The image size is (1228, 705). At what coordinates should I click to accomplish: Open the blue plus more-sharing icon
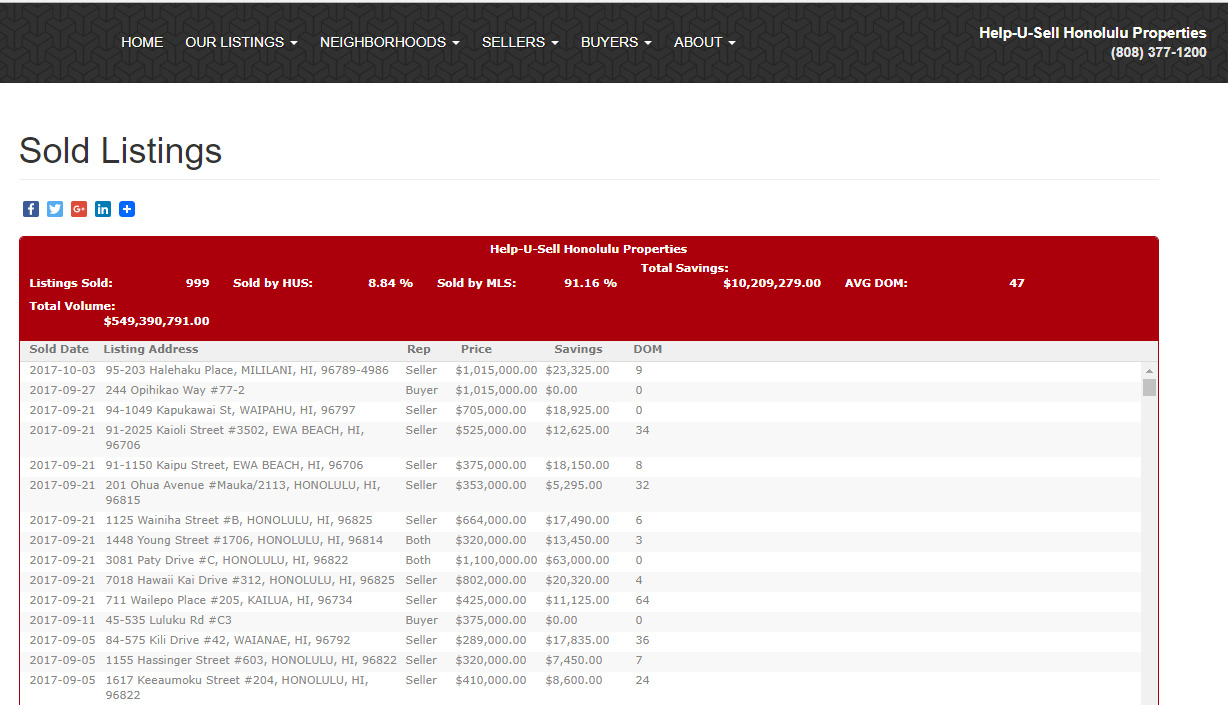click(127, 209)
